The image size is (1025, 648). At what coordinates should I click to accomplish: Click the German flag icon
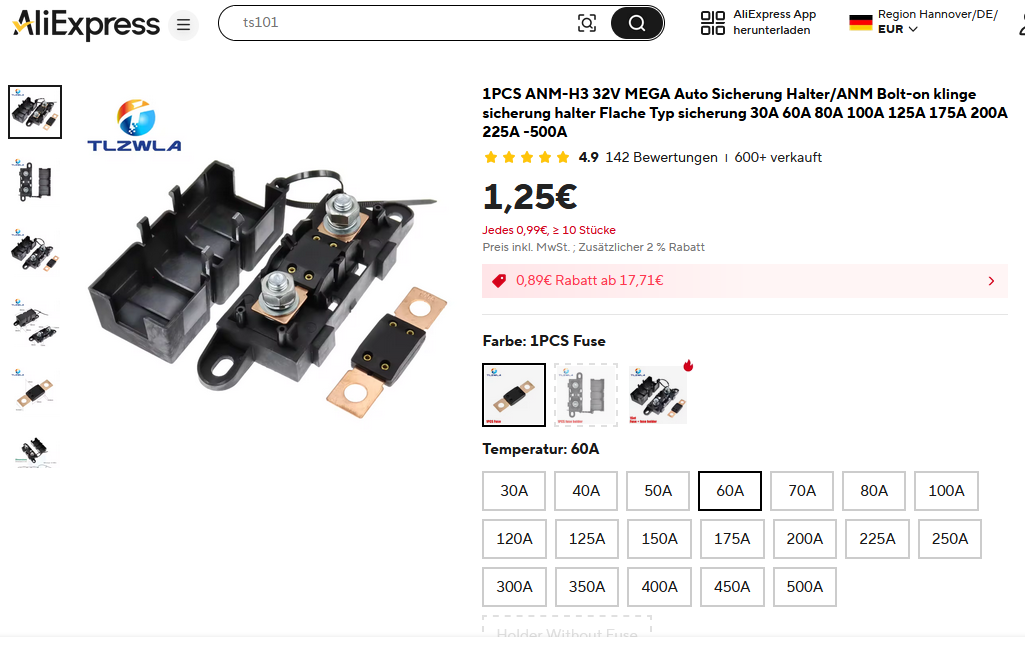[860, 22]
